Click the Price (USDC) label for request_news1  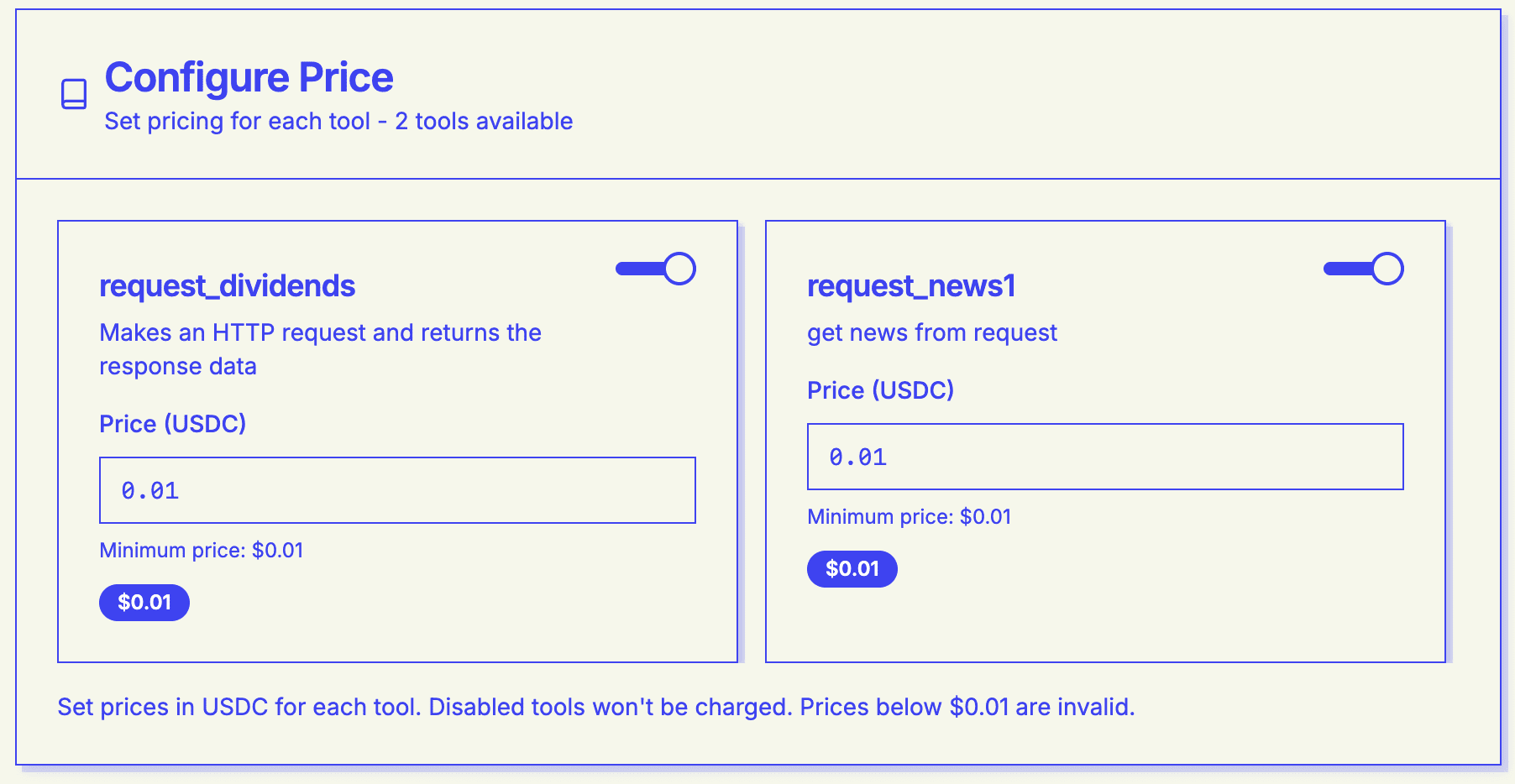pyautogui.click(x=882, y=390)
